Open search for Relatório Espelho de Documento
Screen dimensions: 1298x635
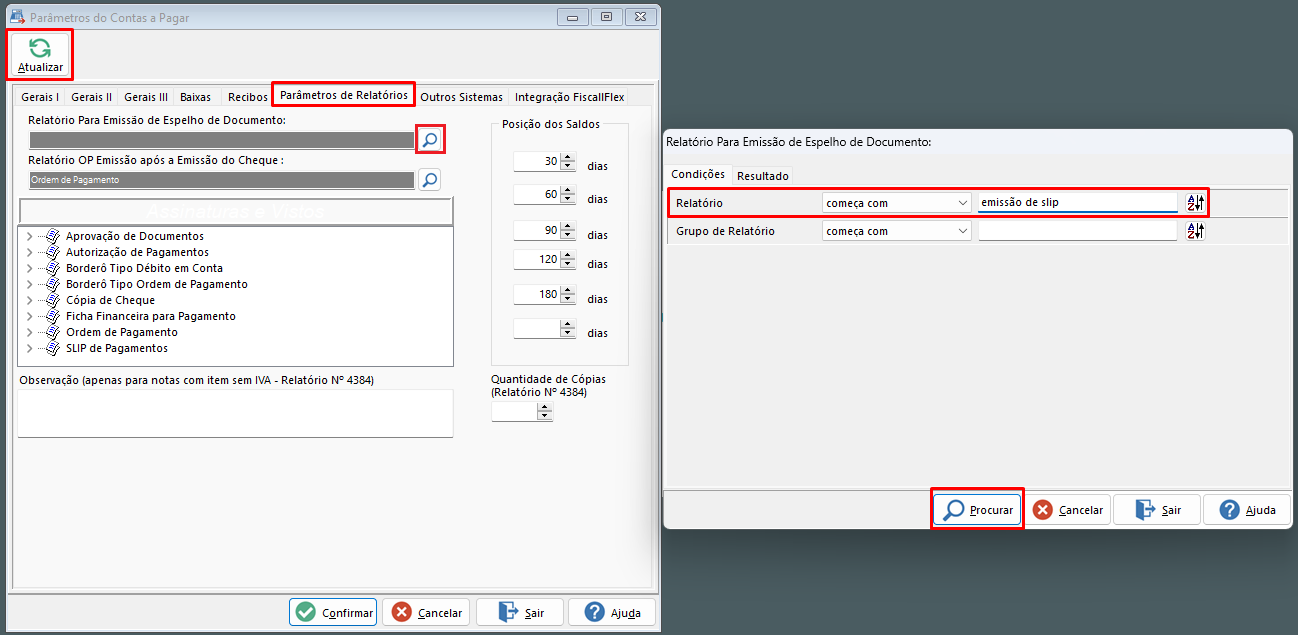point(429,140)
